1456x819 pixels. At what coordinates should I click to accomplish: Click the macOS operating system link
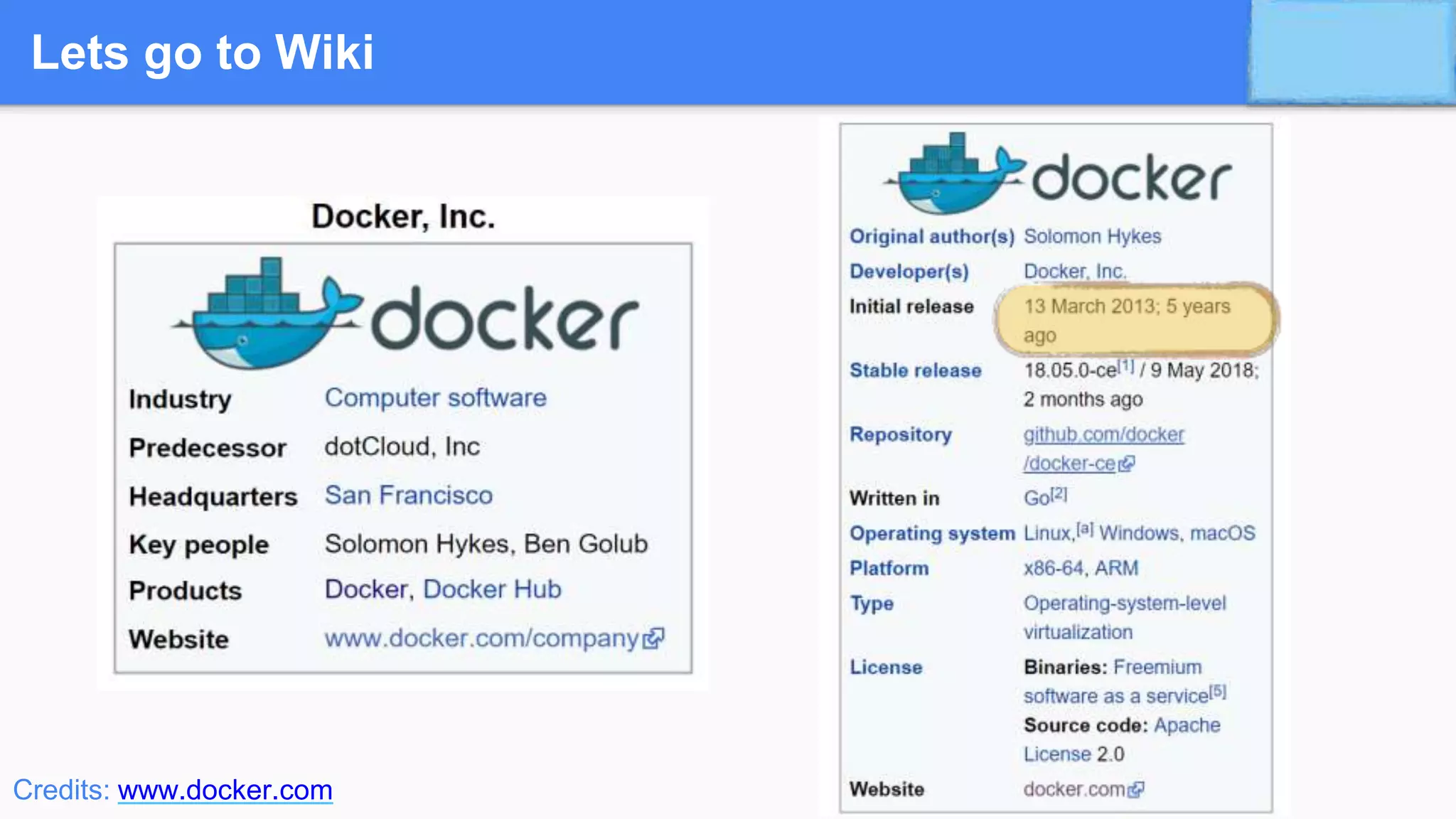1223,533
